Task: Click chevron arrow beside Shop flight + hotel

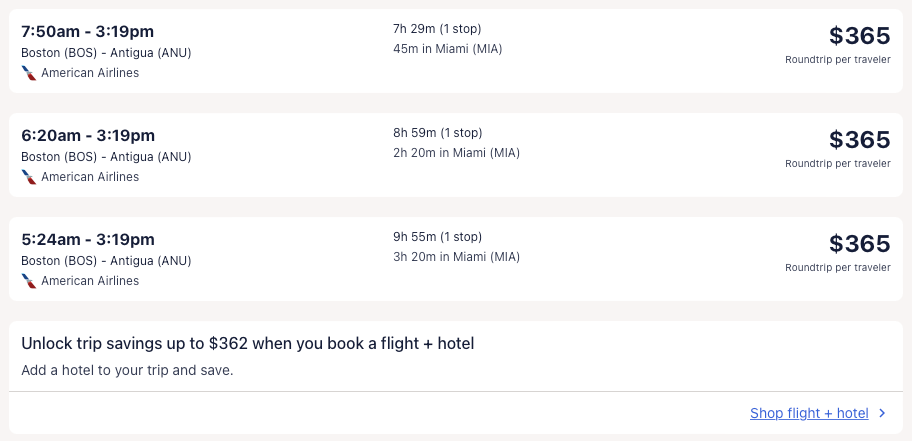Action: tap(882, 413)
